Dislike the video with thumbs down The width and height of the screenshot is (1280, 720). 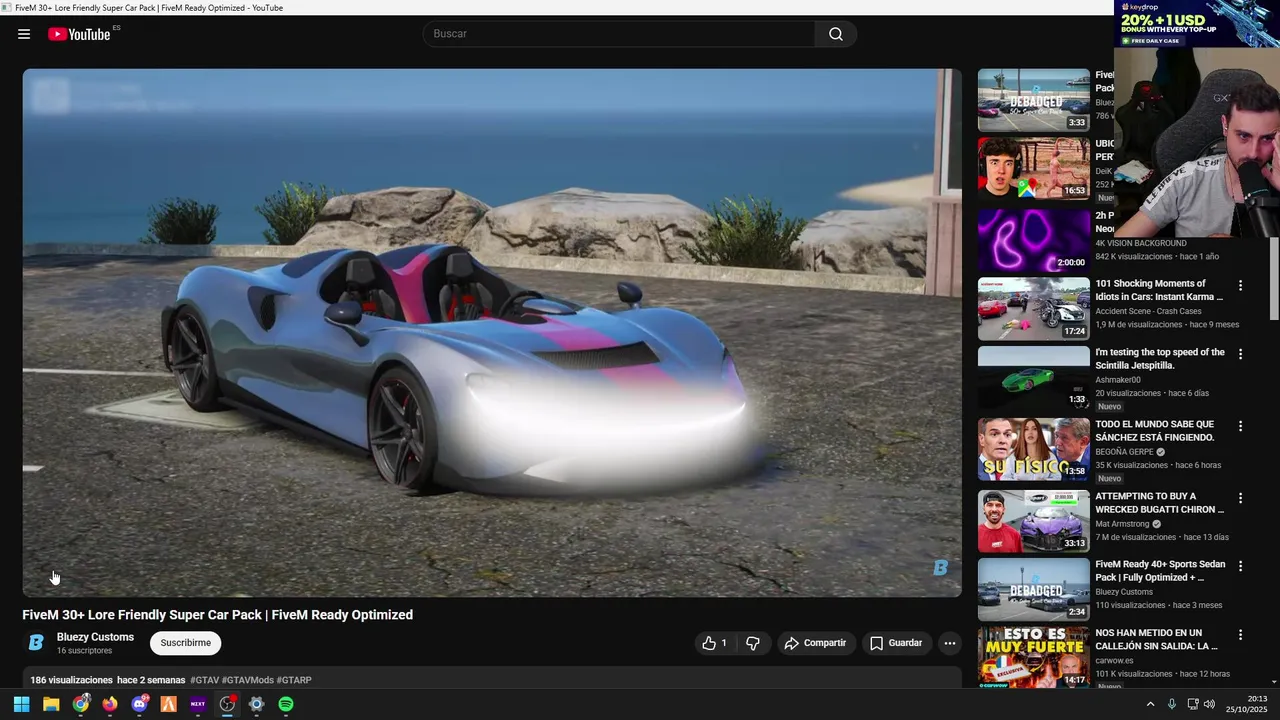pos(753,643)
